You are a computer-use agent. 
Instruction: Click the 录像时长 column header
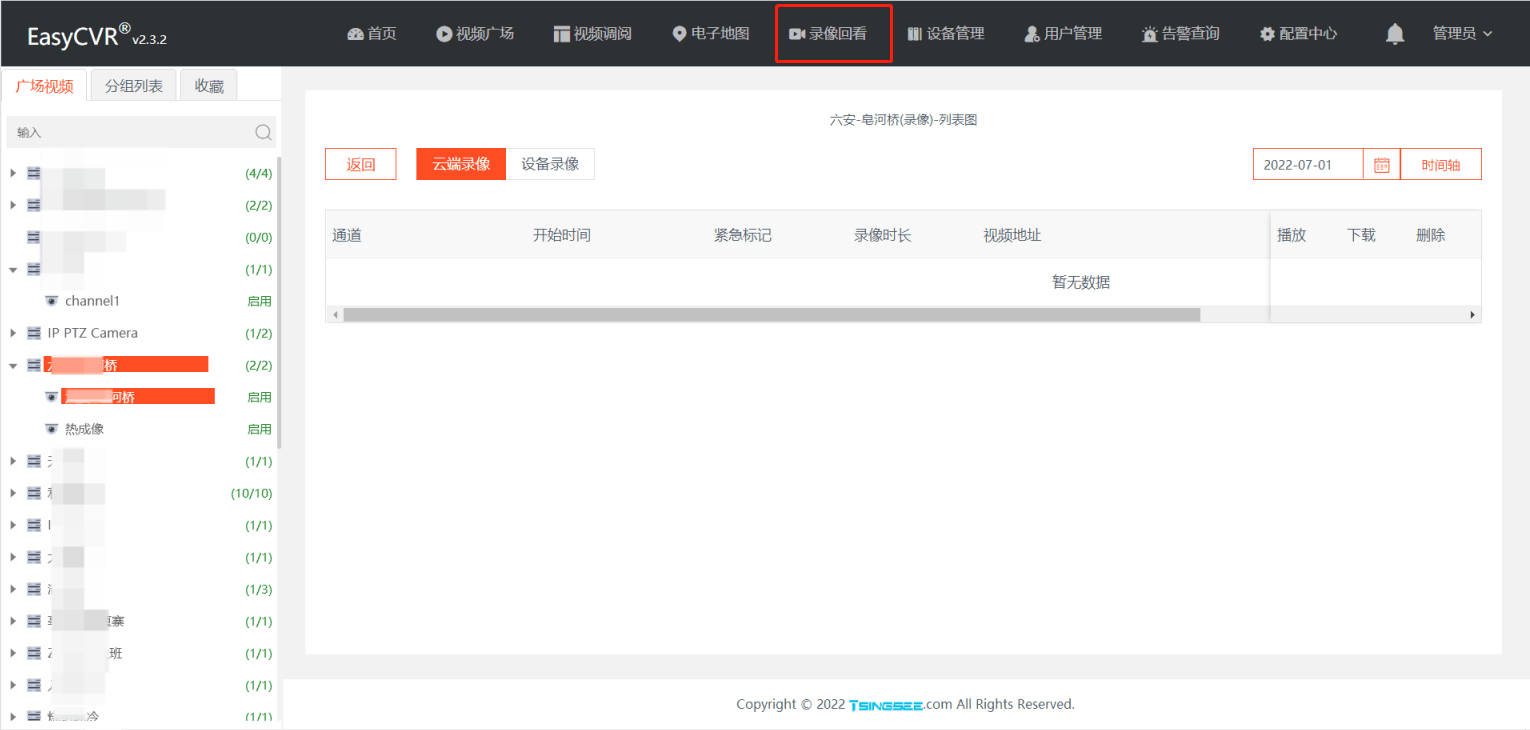click(x=883, y=235)
